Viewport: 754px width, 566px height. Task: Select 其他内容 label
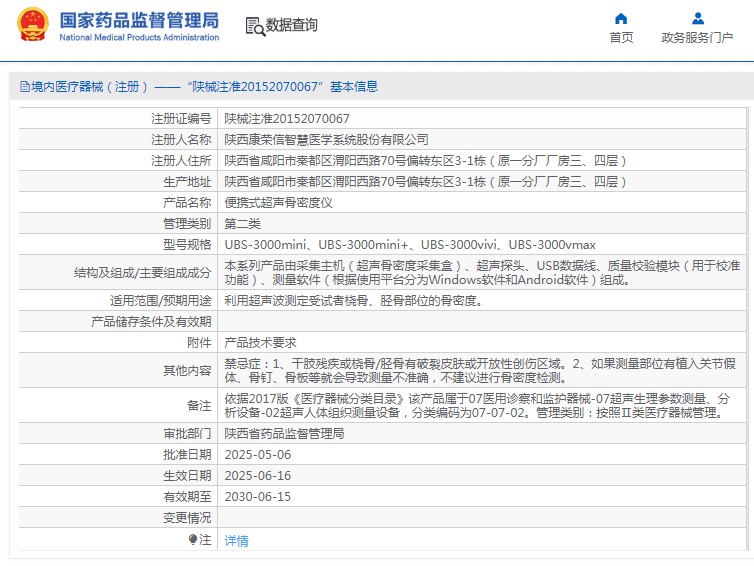(x=187, y=371)
